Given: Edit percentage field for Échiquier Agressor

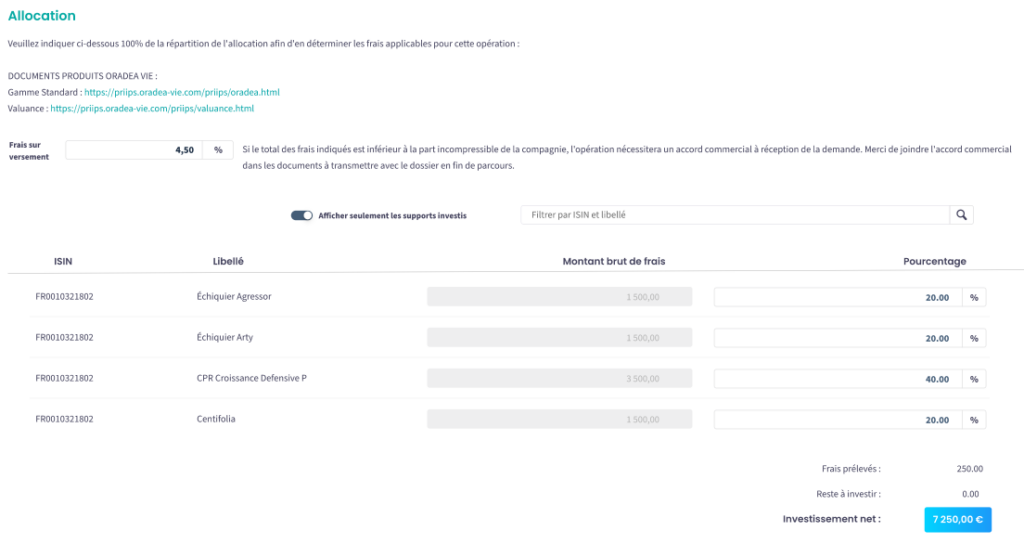Looking at the screenshot, I should click(837, 297).
